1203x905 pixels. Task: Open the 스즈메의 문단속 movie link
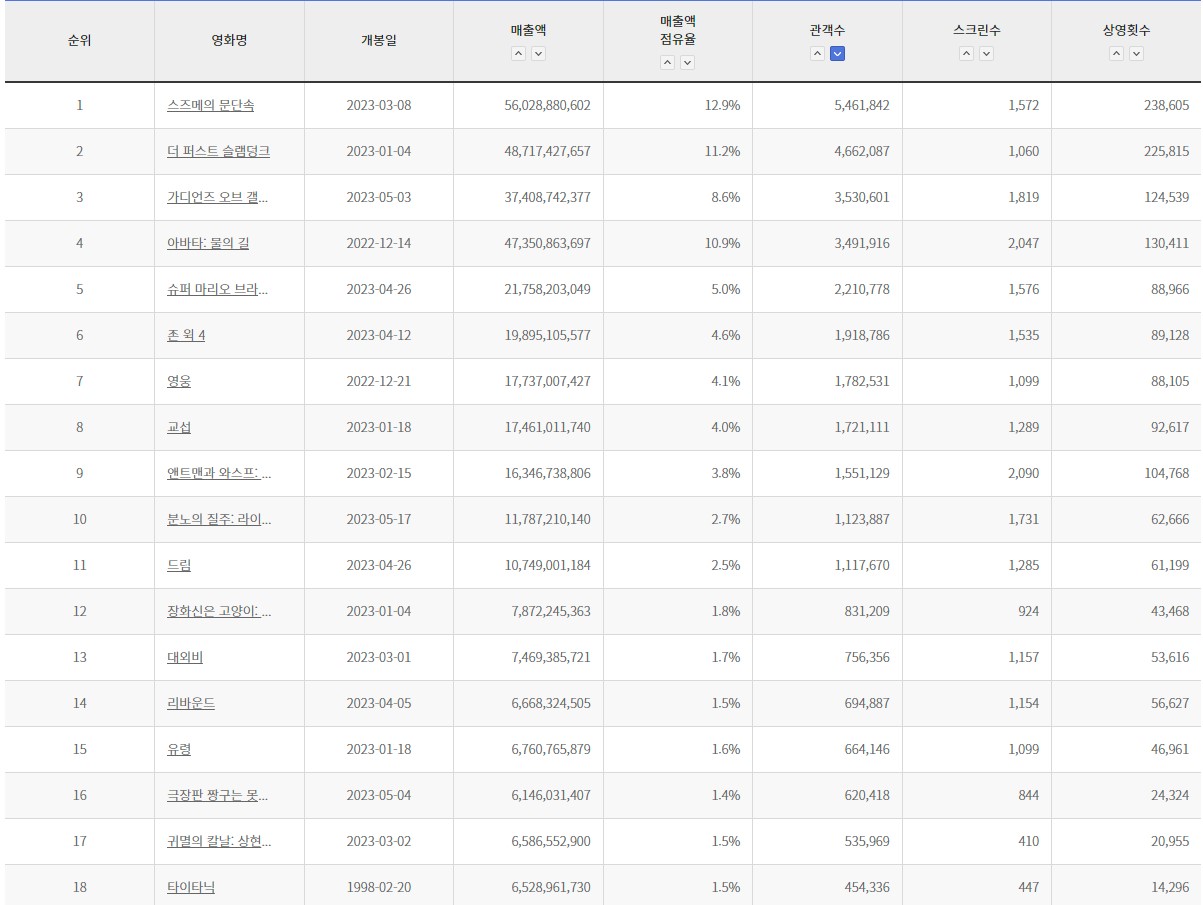(210, 105)
